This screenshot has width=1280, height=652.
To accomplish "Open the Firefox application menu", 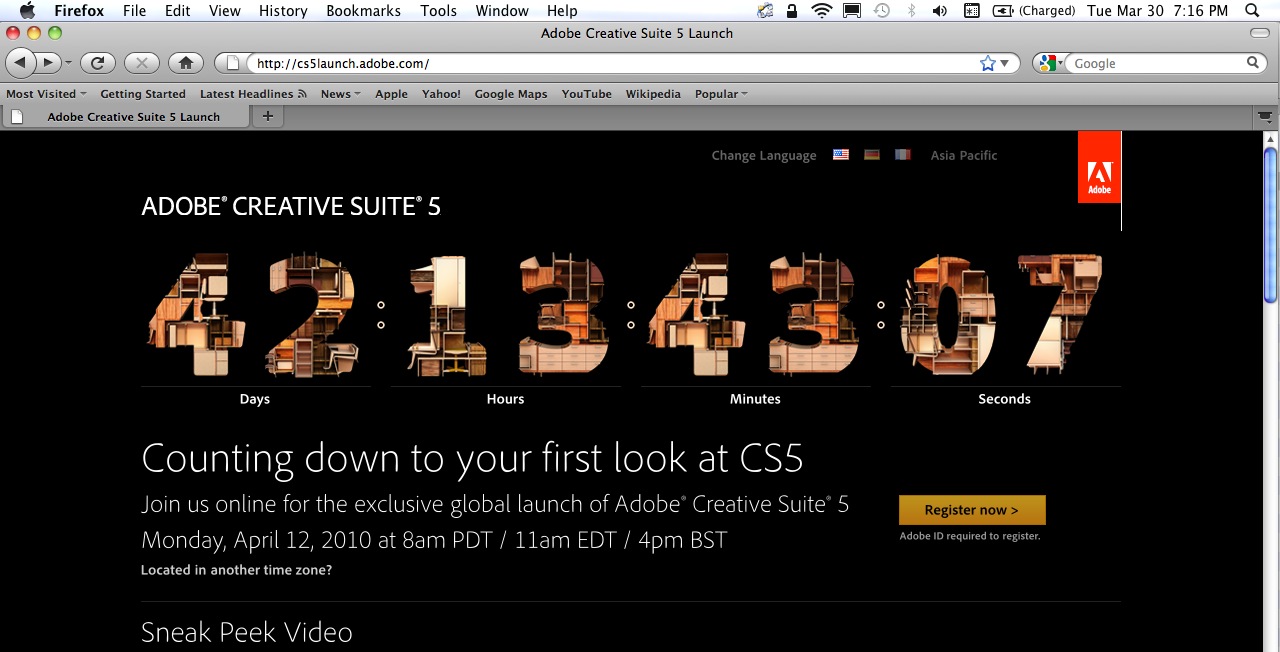I will (79, 11).
